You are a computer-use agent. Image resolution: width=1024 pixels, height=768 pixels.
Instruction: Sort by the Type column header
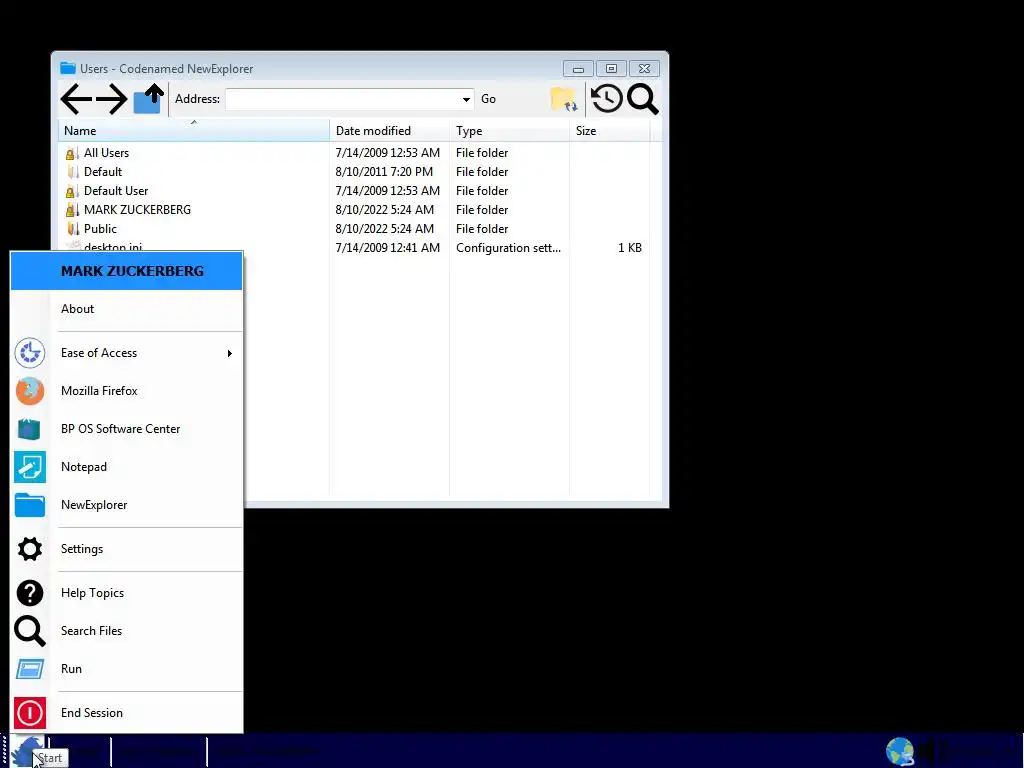(x=509, y=131)
